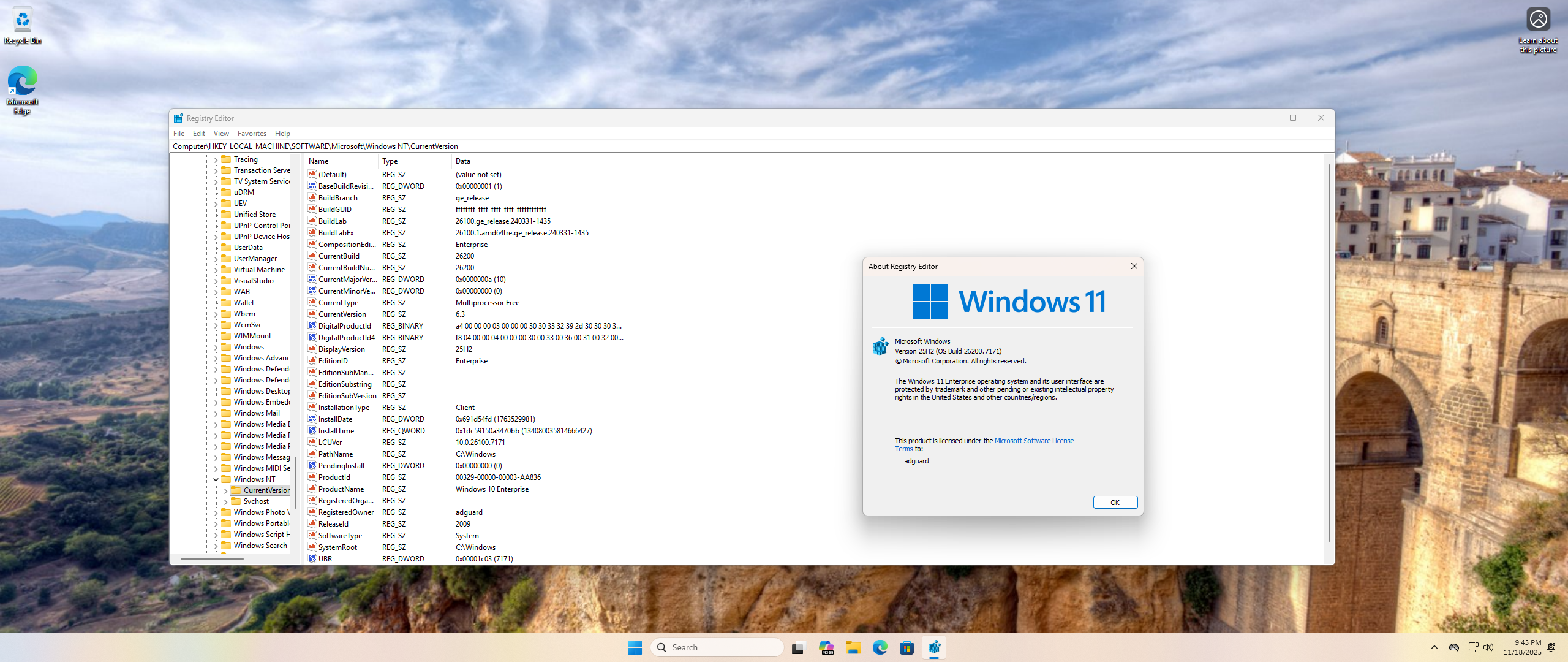Show hidden system tray icons chevron

click(1434, 647)
